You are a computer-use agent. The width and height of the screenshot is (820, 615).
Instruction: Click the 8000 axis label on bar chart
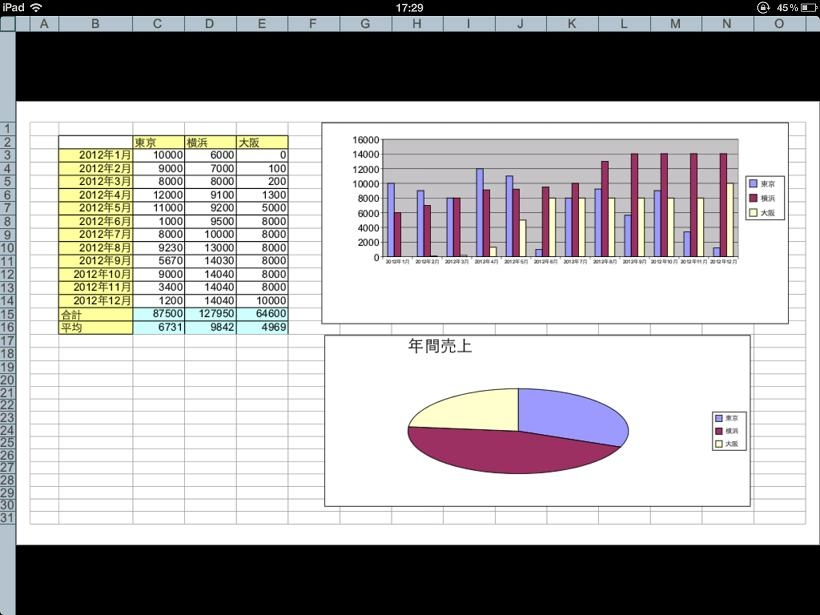point(368,198)
